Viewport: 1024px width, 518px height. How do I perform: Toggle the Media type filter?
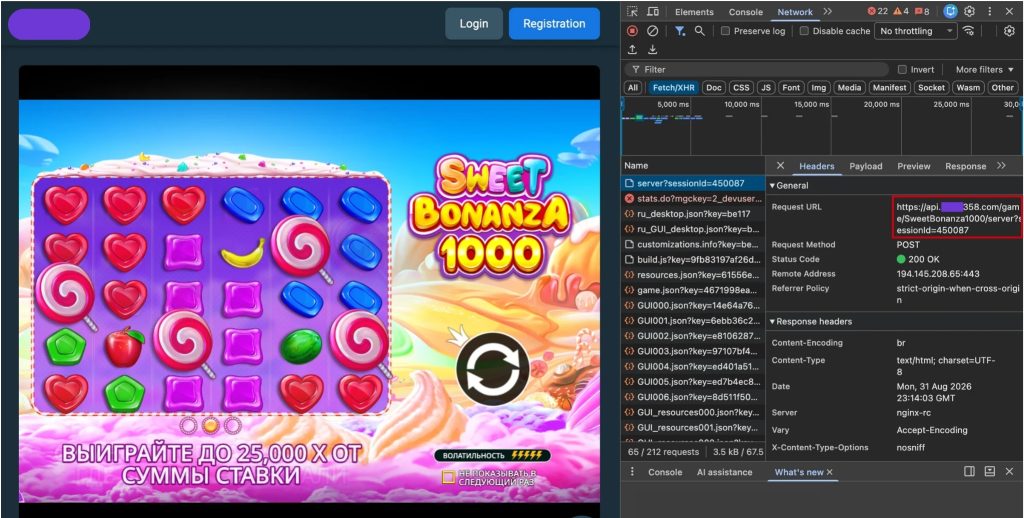pyautogui.click(x=849, y=88)
